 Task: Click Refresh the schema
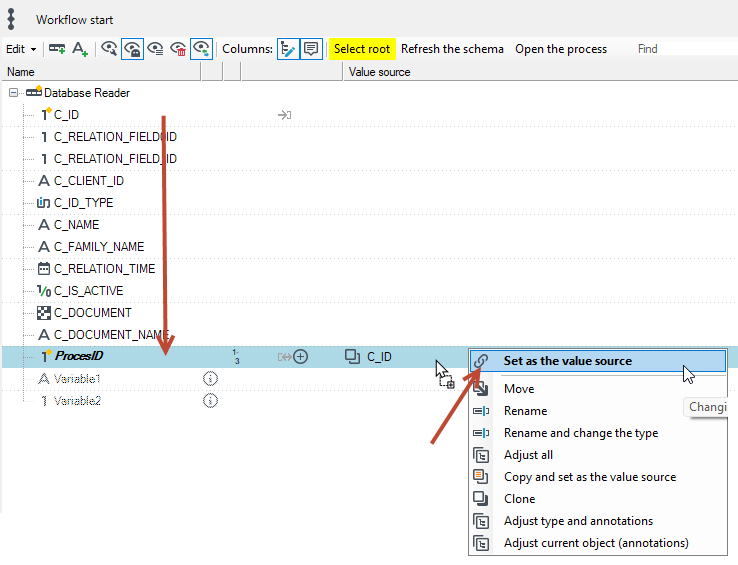(x=452, y=49)
